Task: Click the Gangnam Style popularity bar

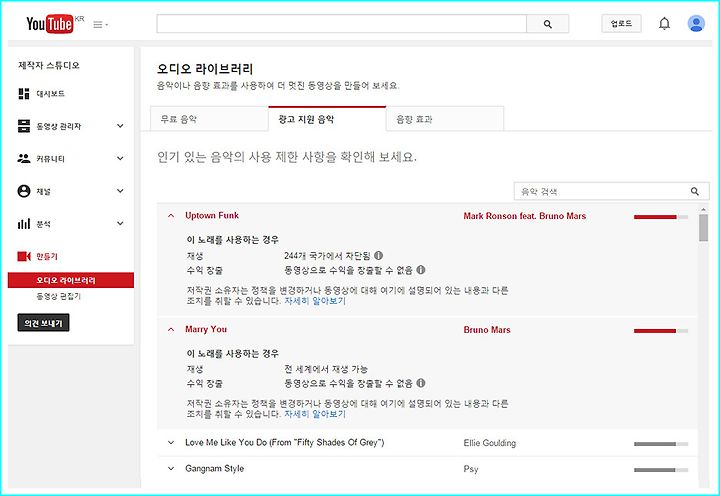Action: coord(661,470)
